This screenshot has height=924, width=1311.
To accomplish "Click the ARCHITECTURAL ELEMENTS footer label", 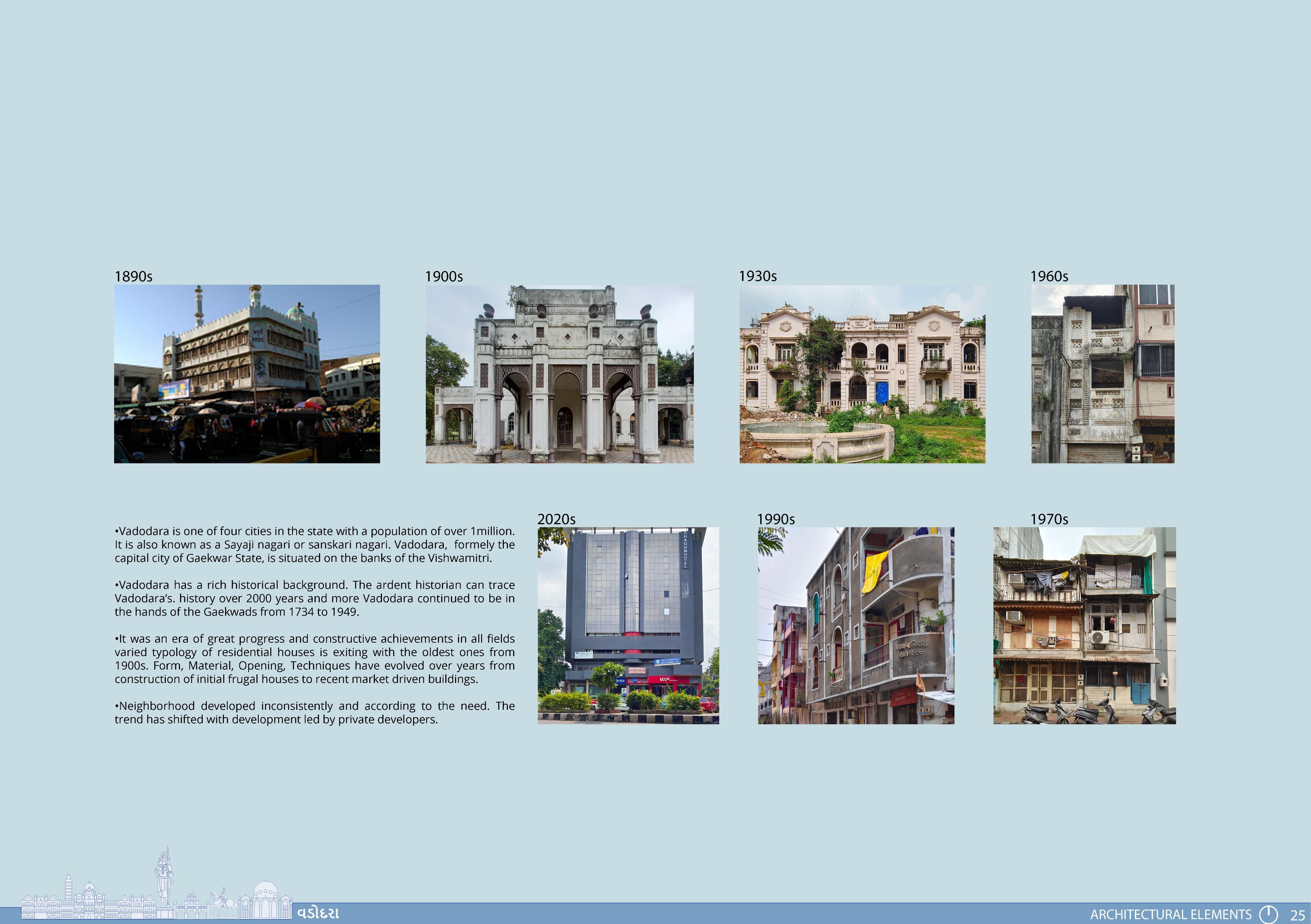I will coord(1171,914).
